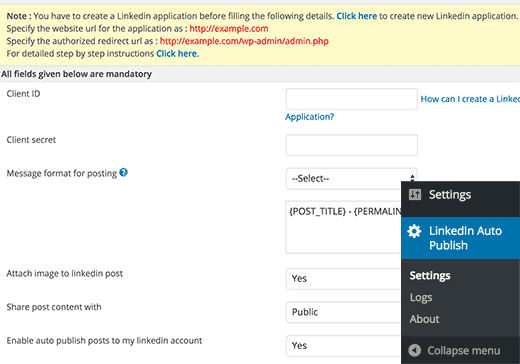This screenshot has width=520, height=364.
Task: Focus the Client ID input field
Action: [x=351, y=99]
